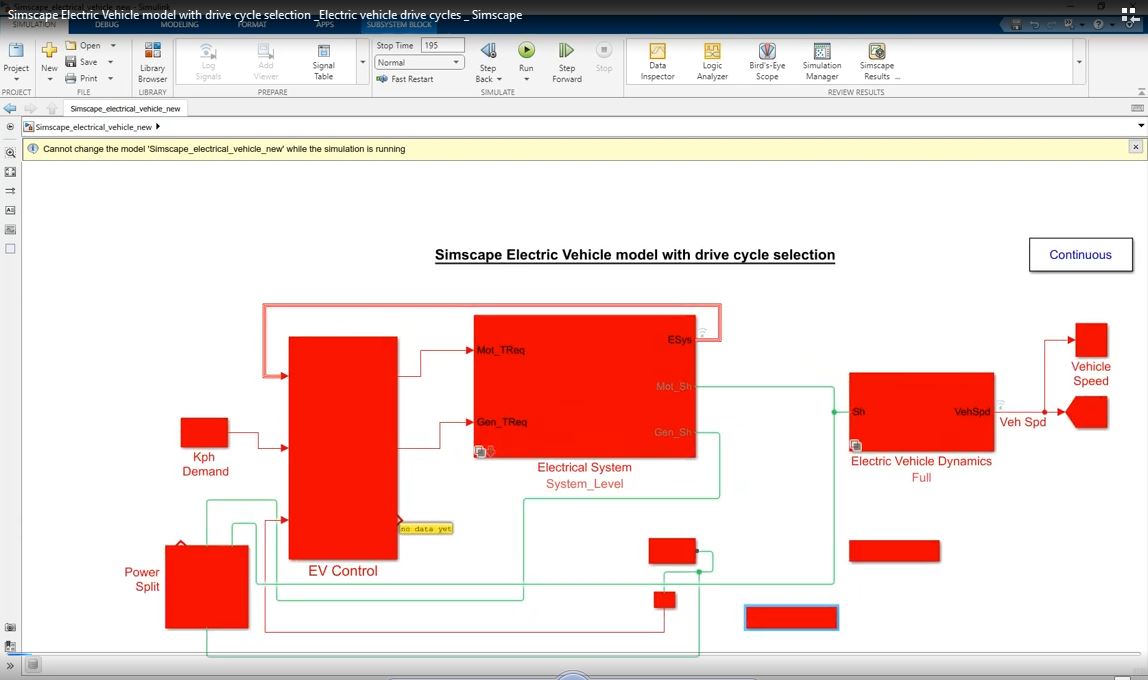Click the forward navigation arrow
The height and width of the screenshot is (680, 1148).
31,108
